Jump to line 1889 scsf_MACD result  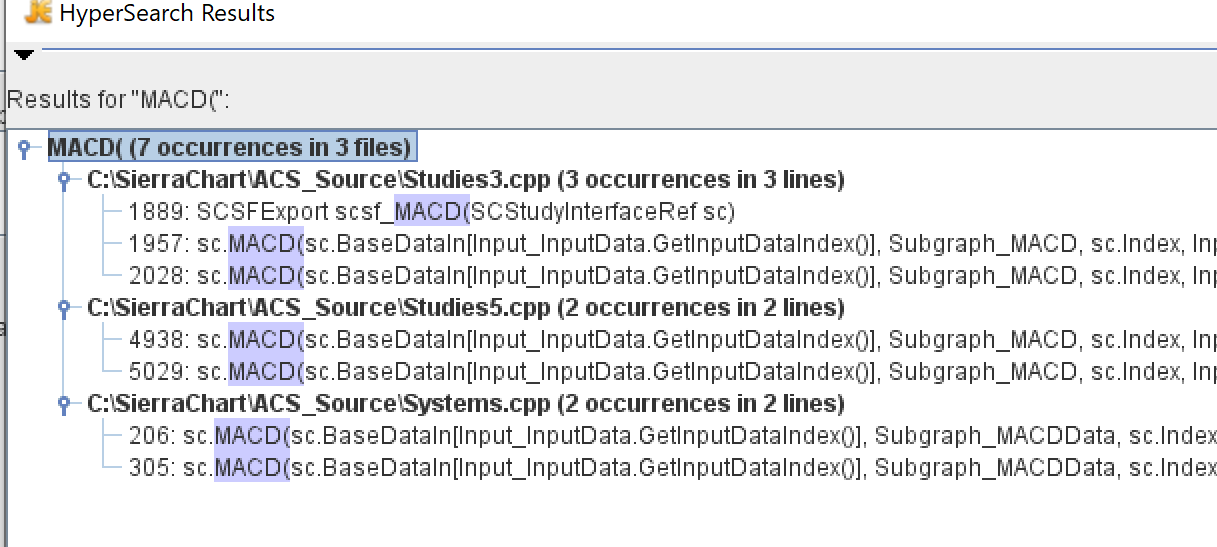coord(432,212)
